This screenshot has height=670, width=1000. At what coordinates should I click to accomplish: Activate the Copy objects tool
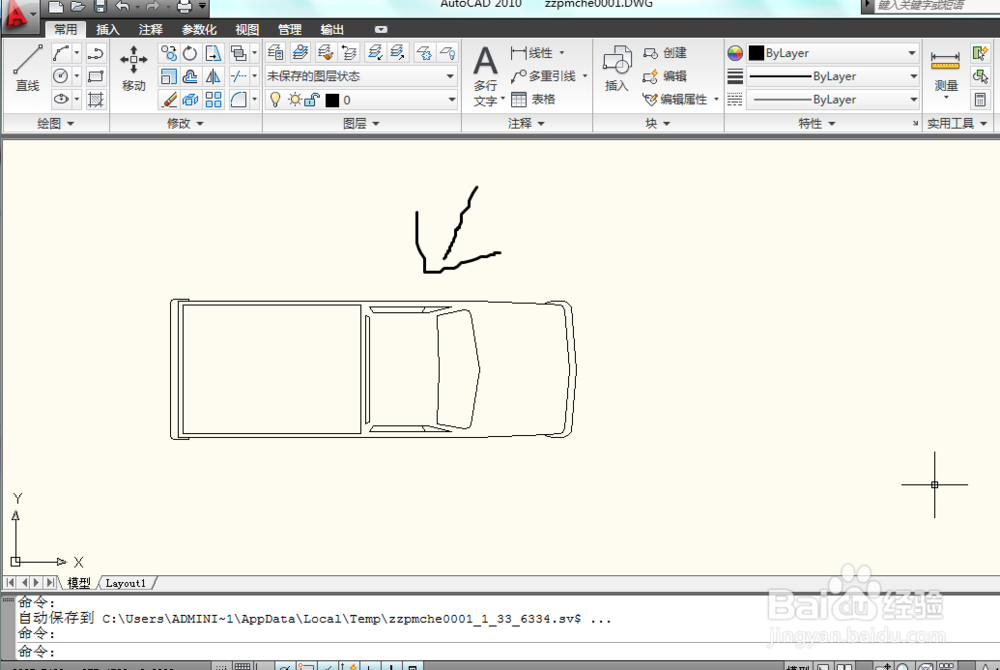[x=168, y=53]
